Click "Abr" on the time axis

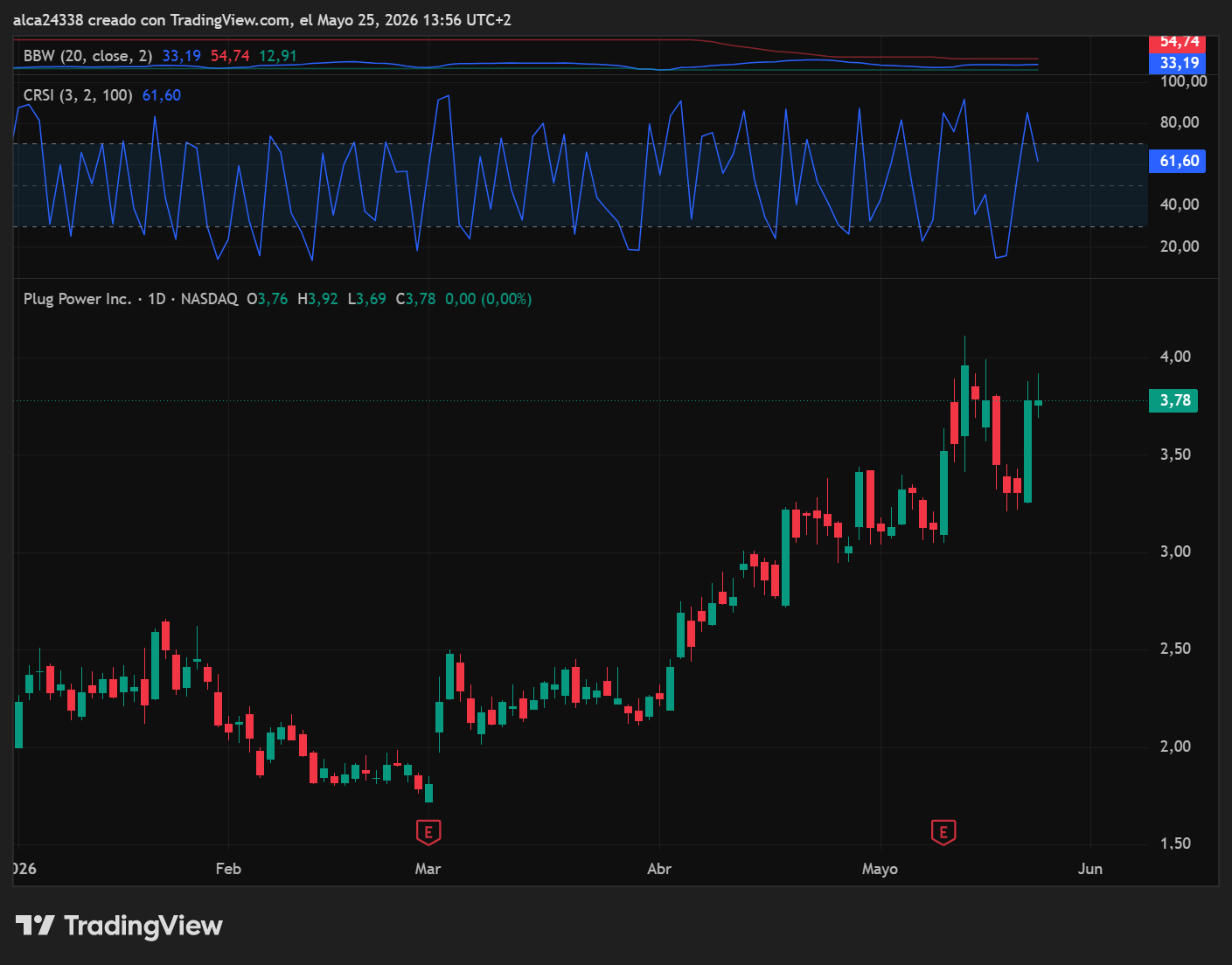(659, 869)
